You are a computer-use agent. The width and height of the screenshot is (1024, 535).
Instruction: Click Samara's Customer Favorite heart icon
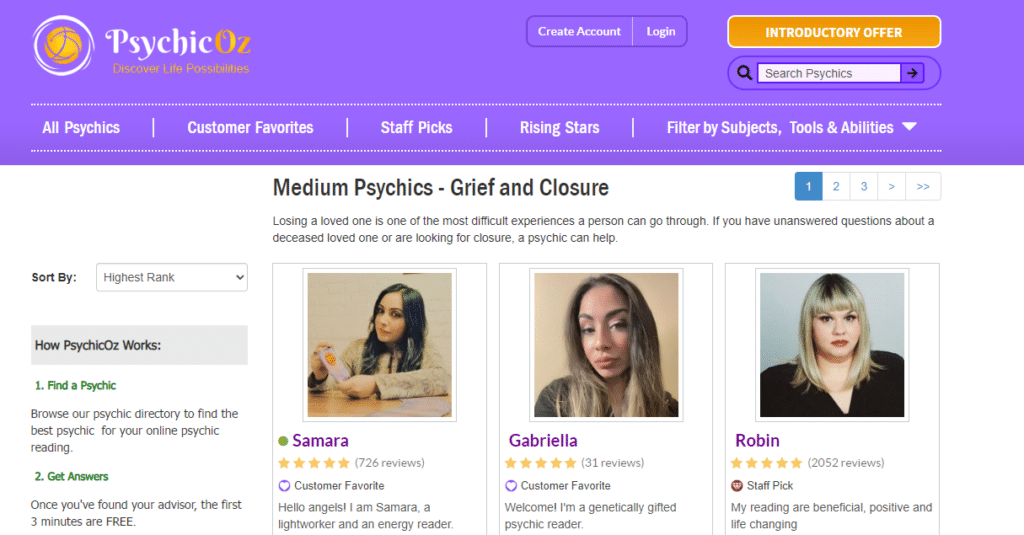point(284,486)
